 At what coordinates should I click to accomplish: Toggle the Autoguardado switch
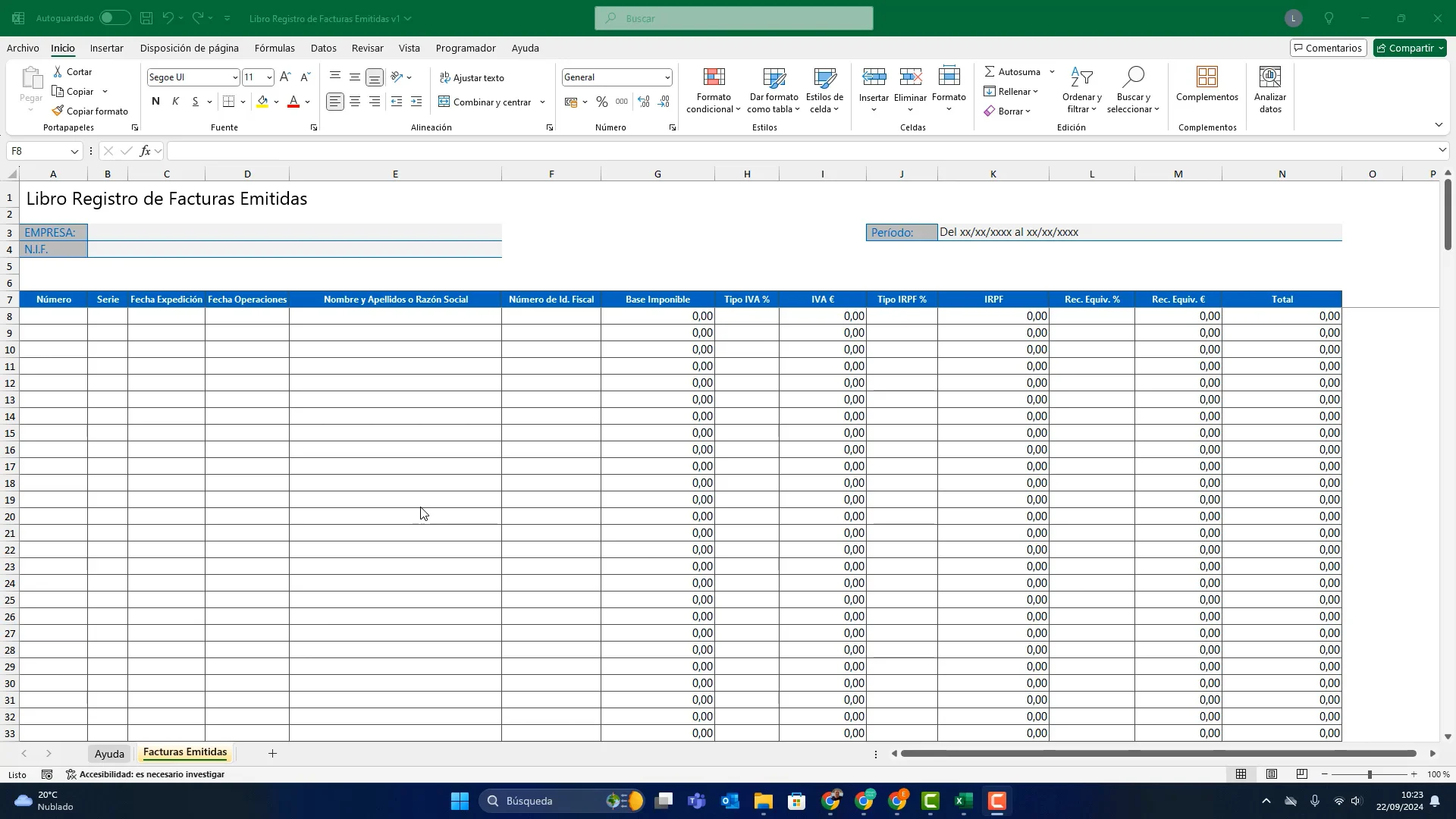point(115,18)
